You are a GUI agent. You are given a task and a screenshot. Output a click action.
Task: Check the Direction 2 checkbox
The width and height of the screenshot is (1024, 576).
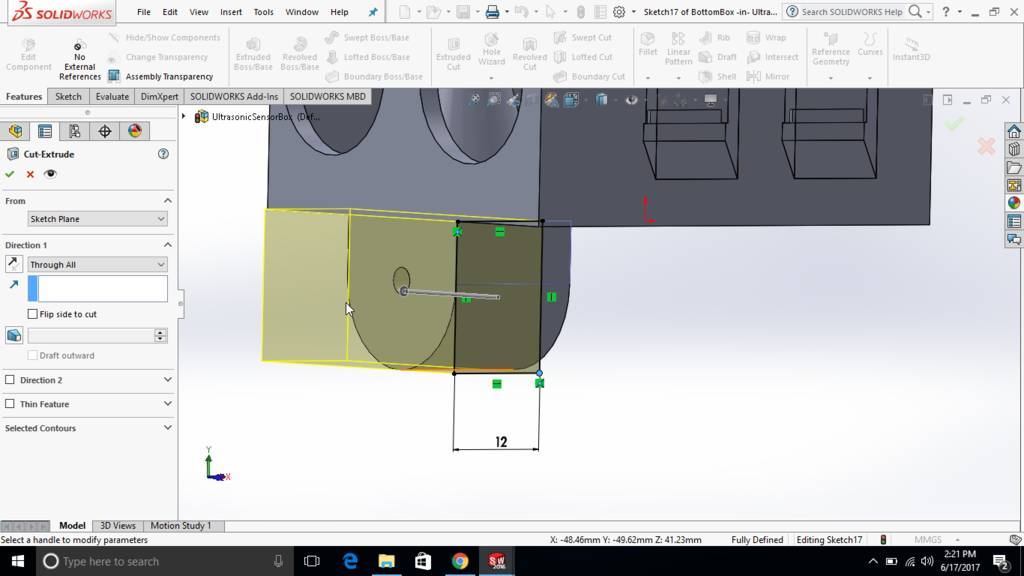[10, 380]
